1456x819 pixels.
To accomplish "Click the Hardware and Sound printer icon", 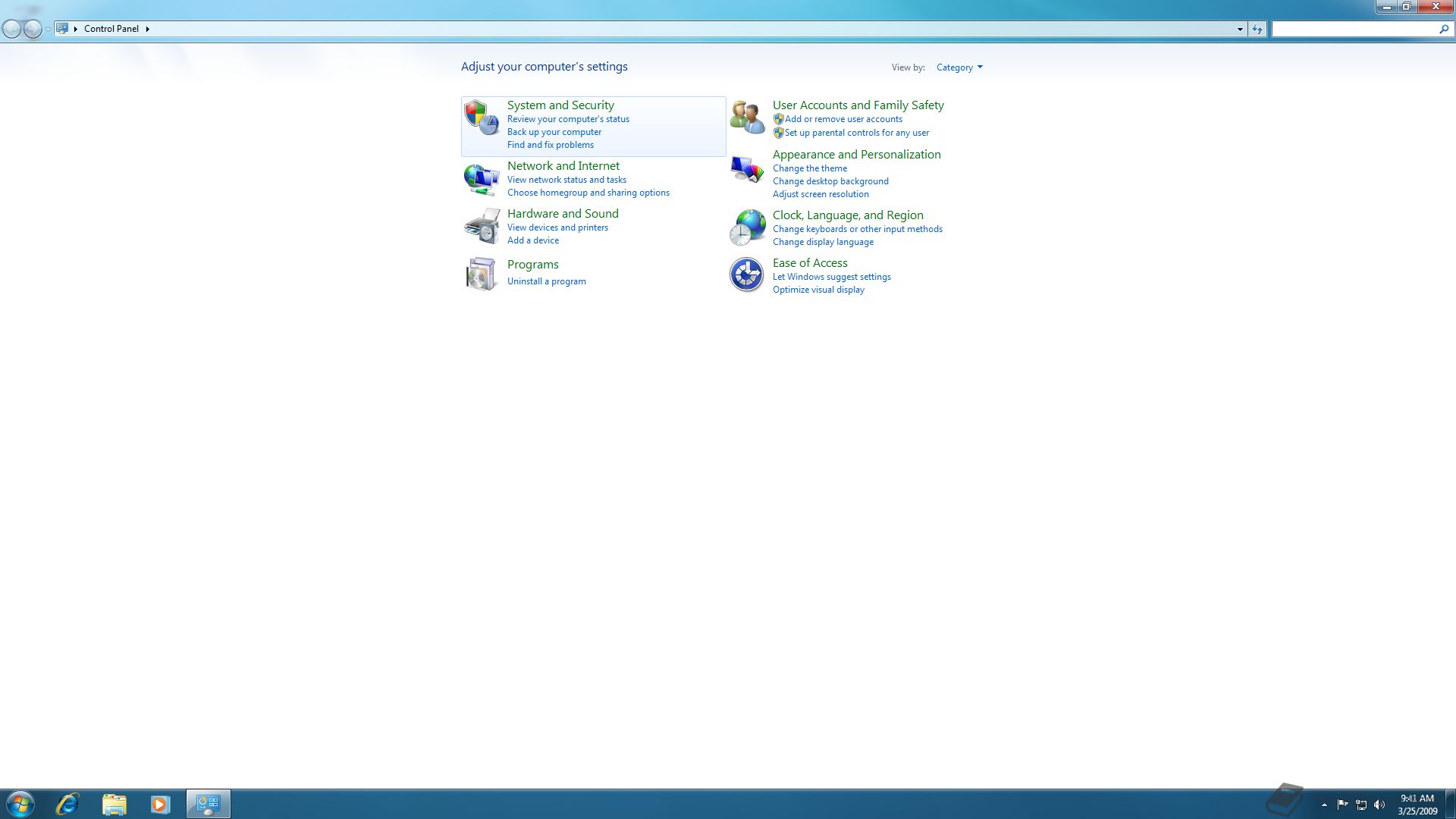I will [x=482, y=227].
